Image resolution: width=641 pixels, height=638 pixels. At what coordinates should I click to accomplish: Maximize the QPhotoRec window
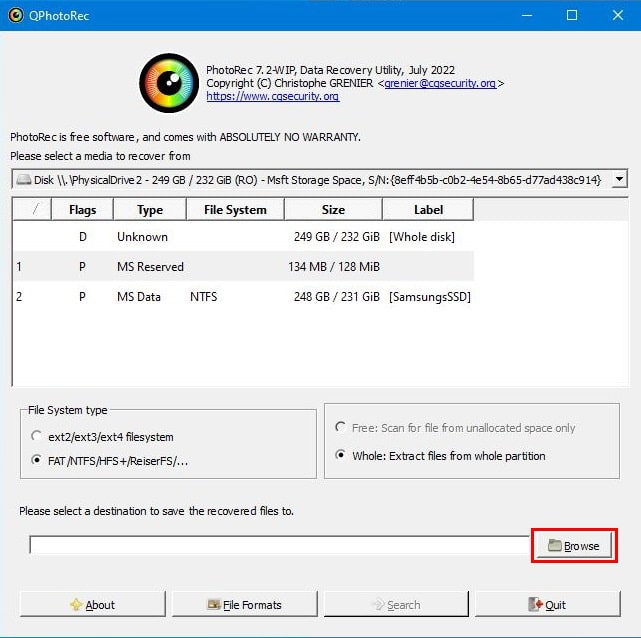[572, 16]
